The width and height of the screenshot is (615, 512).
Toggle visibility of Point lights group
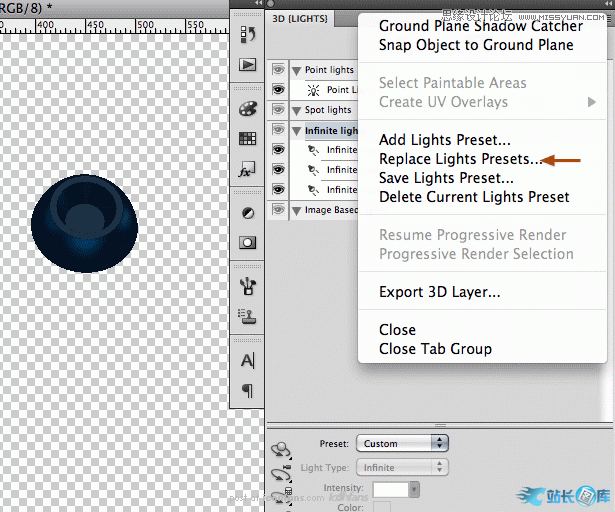(x=278, y=70)
